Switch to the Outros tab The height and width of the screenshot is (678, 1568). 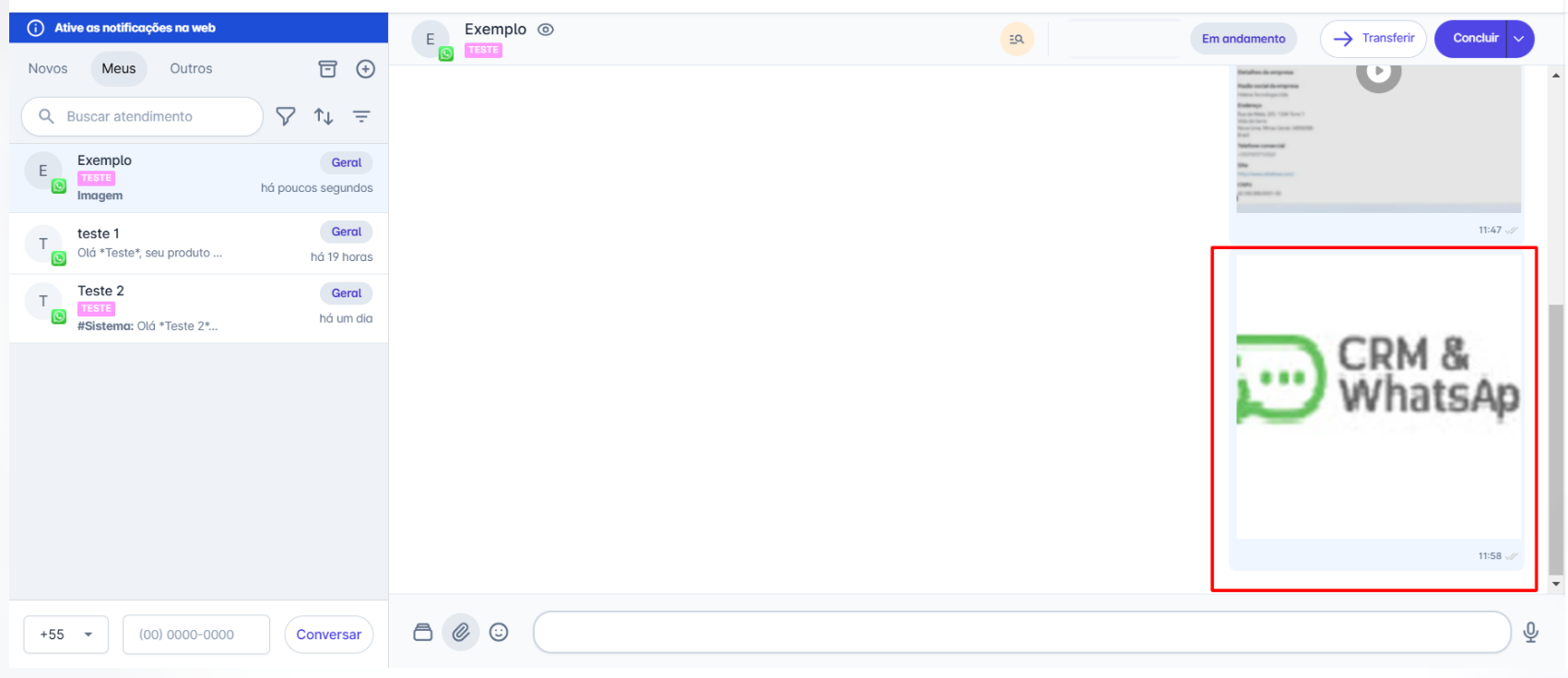coord(191,68)
